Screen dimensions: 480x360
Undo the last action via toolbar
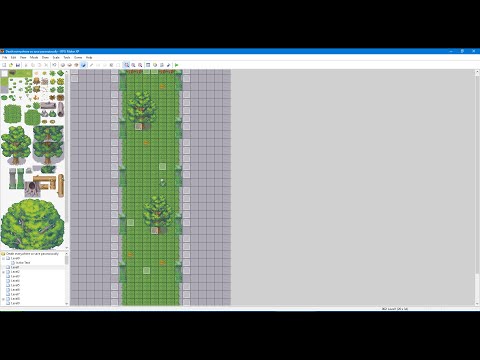tap(54, 65)
